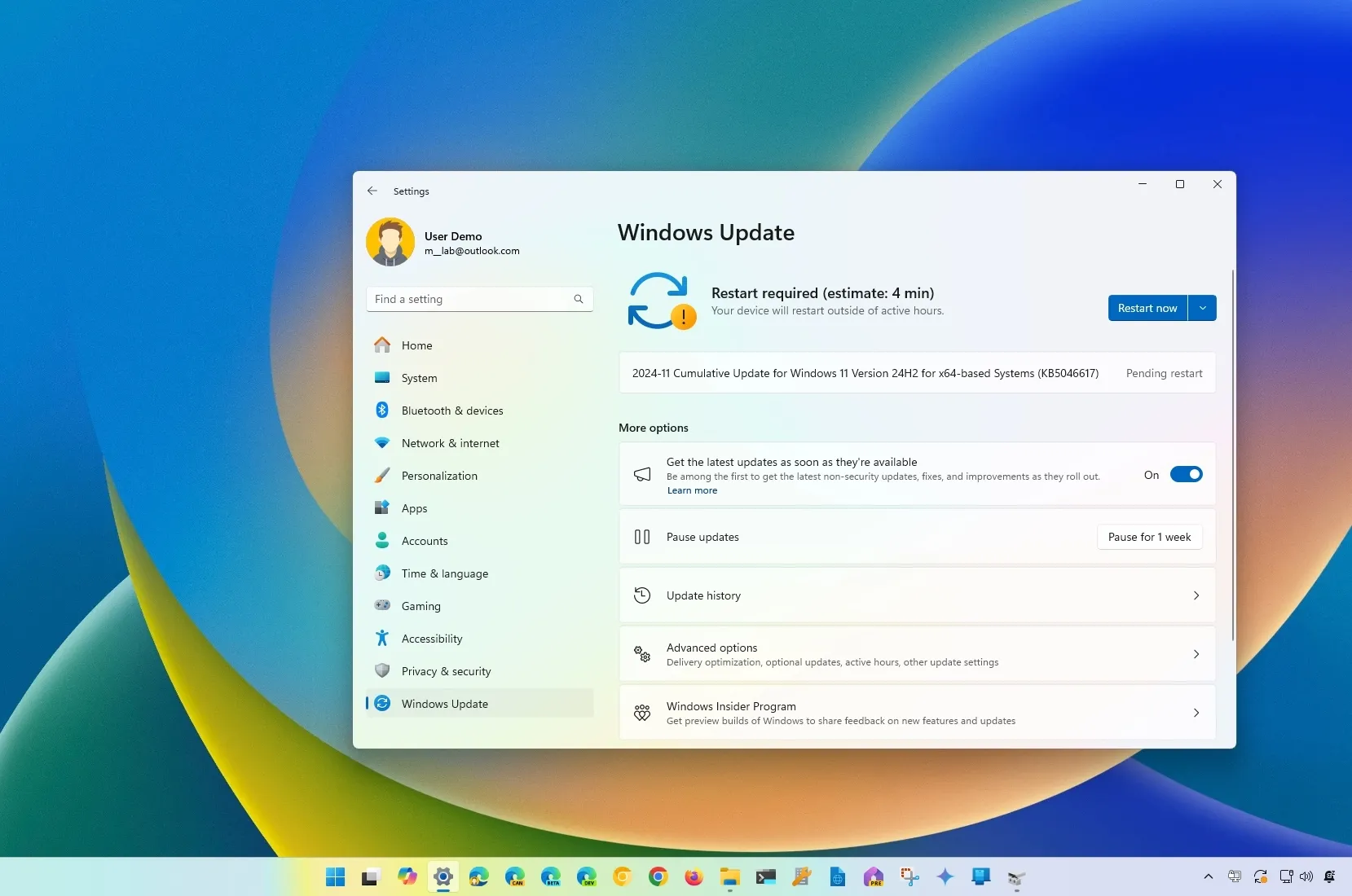Select Accessibility in the sidebar
The width and height of the screenshot is (1352, 896).
pyautogui.click(x=480, y=639)
